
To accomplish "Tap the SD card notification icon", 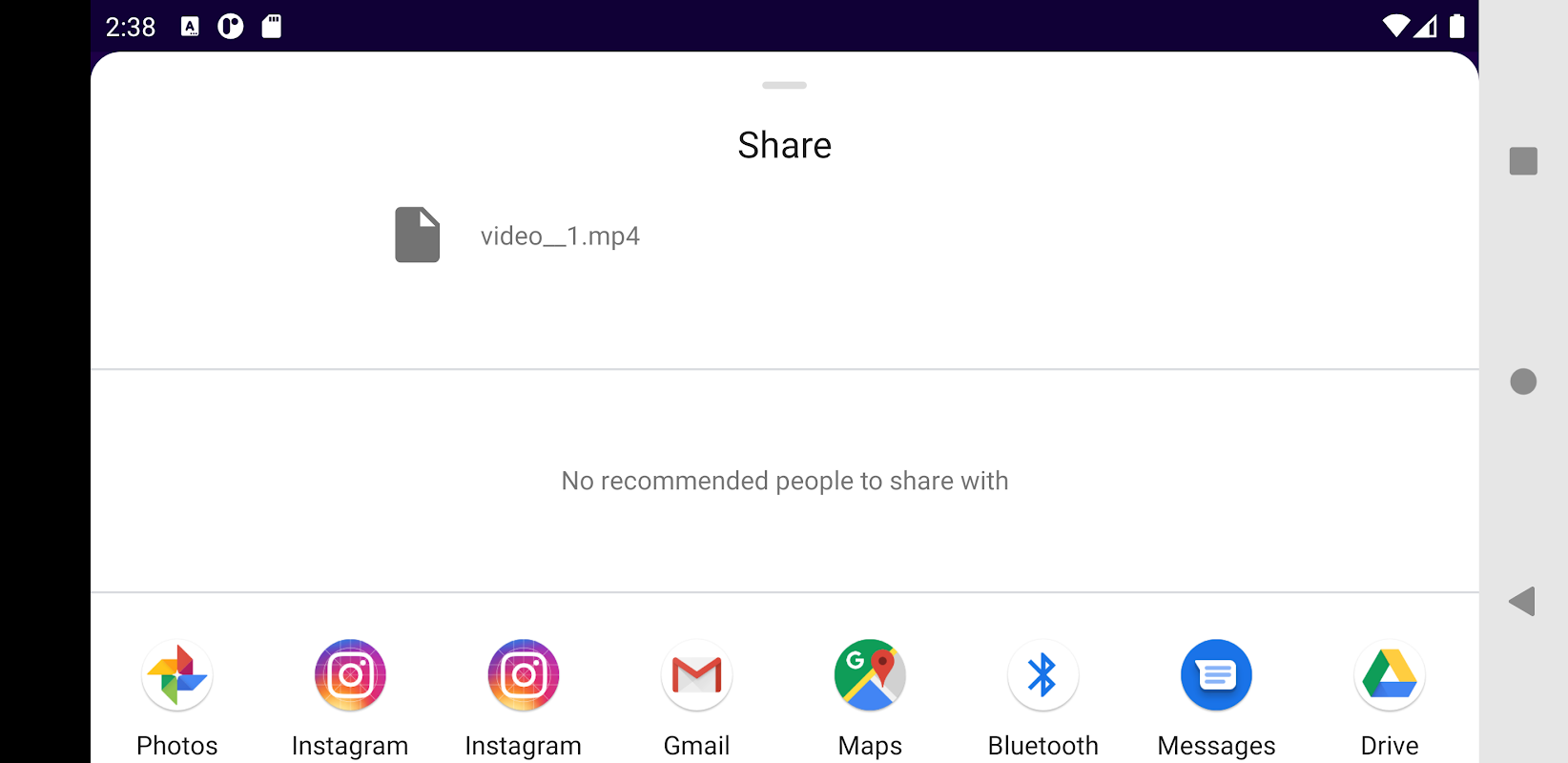I will pos(272,26).
